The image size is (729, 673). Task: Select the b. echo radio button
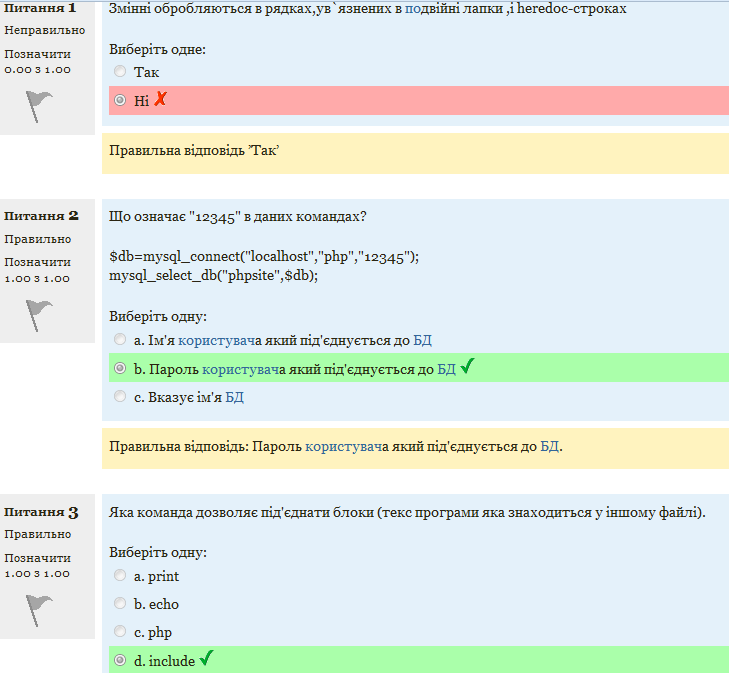click(x=120, y=603)
